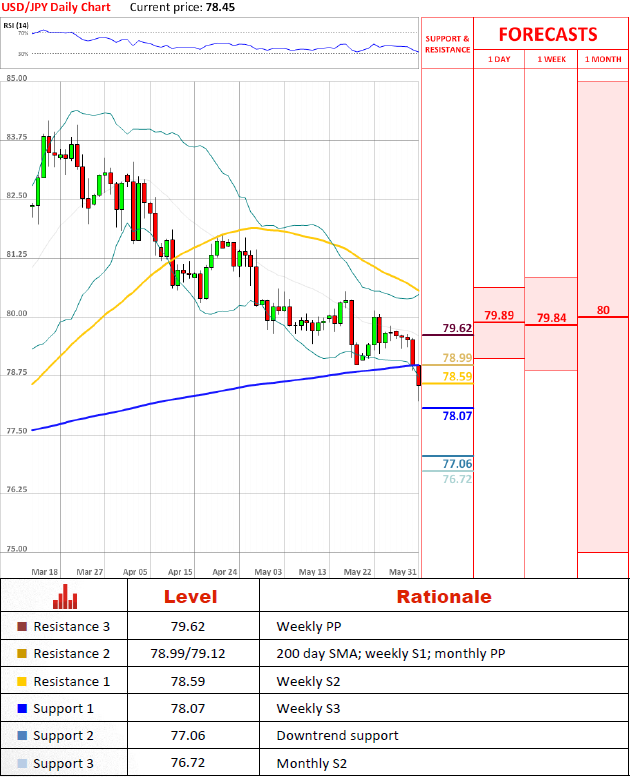Click the 1 week forecast value 79.84

(x=551, y=318)
